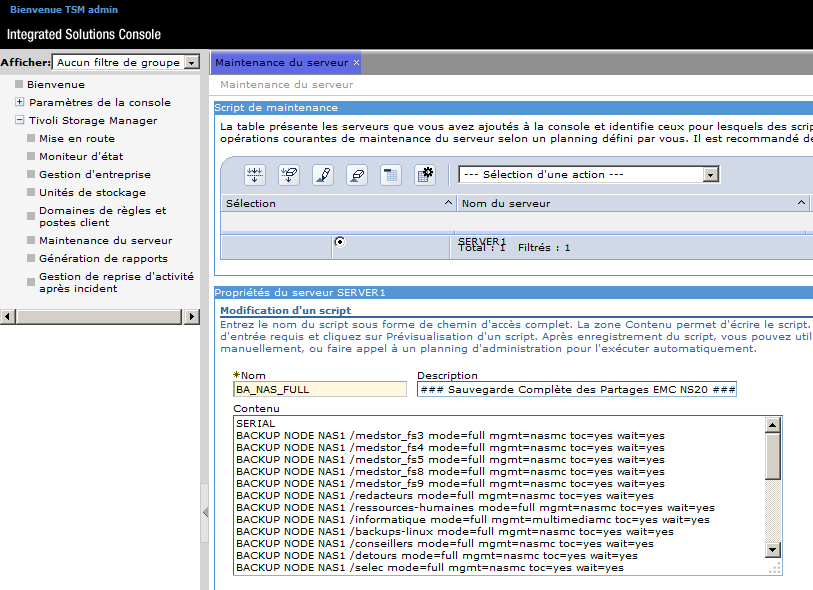Click the script line for /redacteurs
813x590 pixels.
(445, 496)
